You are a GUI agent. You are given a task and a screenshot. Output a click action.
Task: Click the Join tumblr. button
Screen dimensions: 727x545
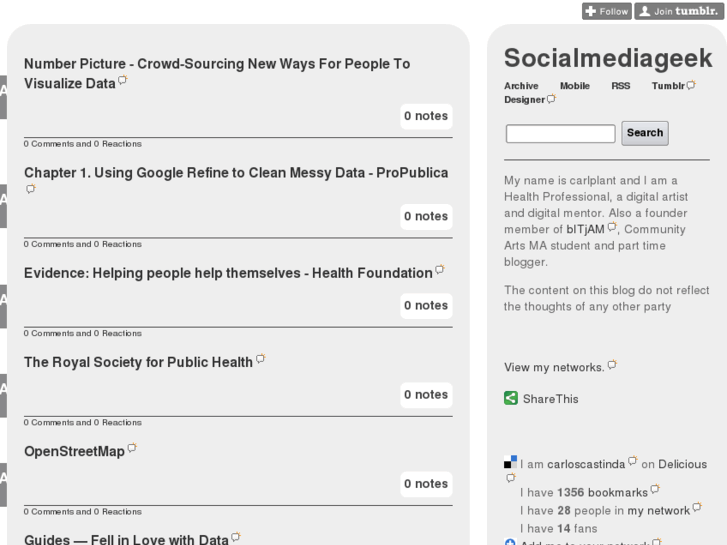click(677, 11)
